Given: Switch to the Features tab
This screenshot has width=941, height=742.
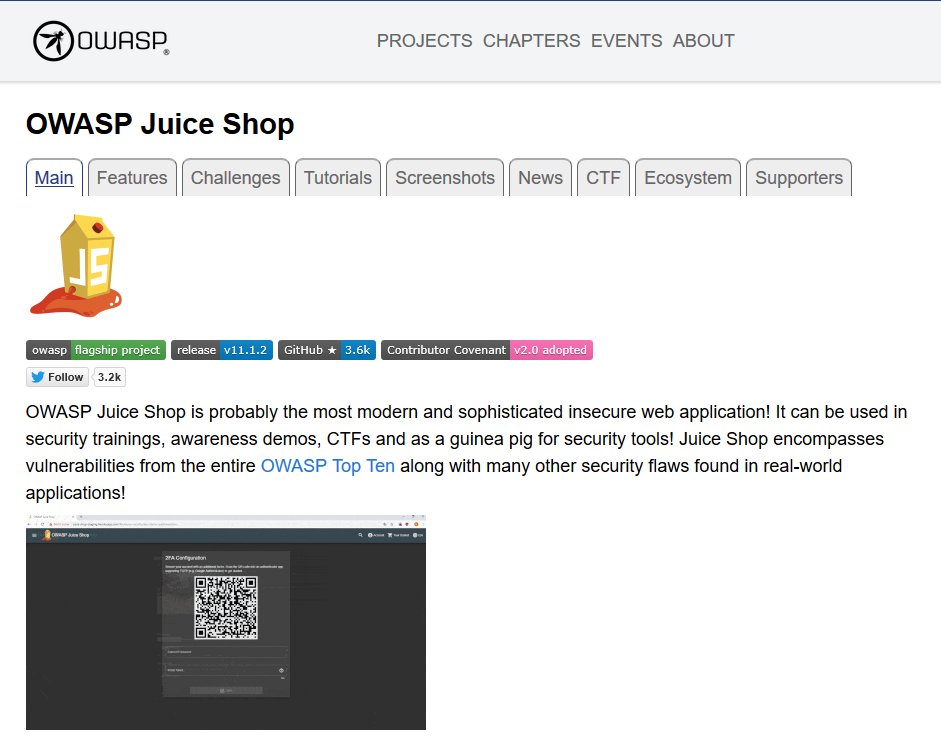Looking at the screenshot, I should pyautogui.click(x=132, y=178).
